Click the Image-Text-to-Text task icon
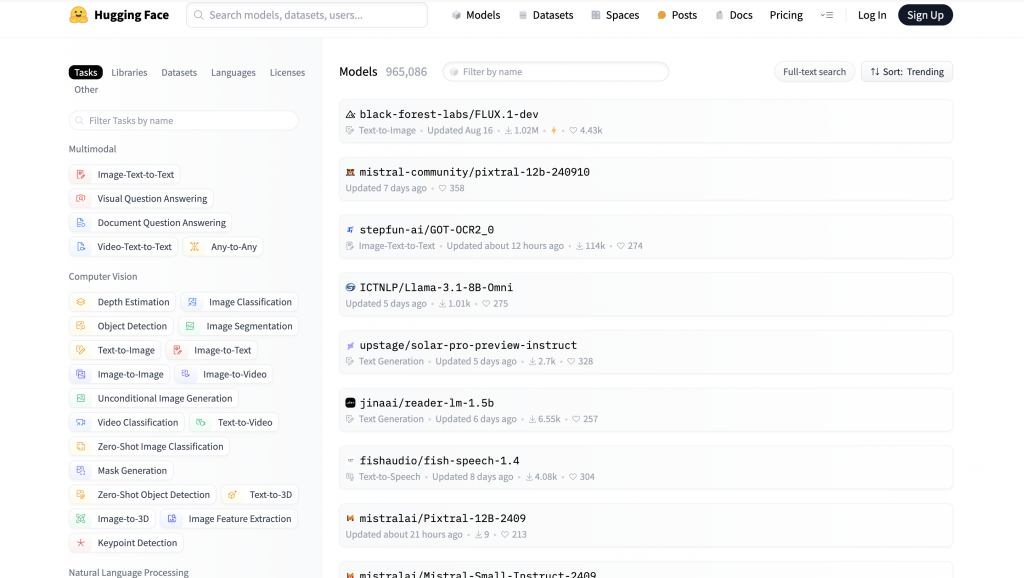The image size is (1024, 578). click(x=81, y=174)
